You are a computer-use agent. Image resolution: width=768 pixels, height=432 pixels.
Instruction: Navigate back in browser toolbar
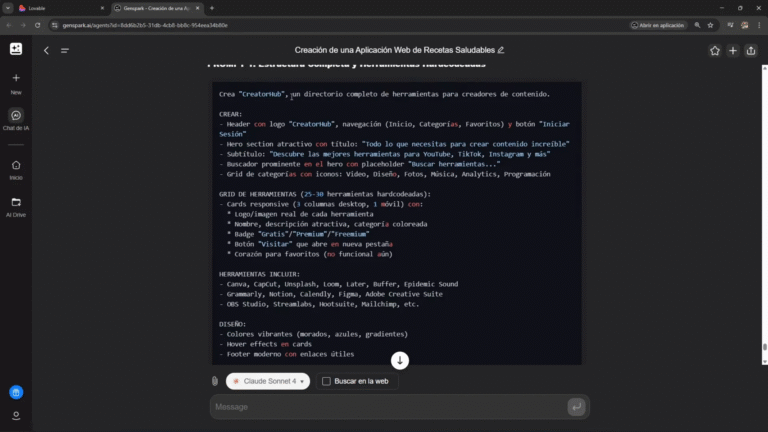(9, 25)
